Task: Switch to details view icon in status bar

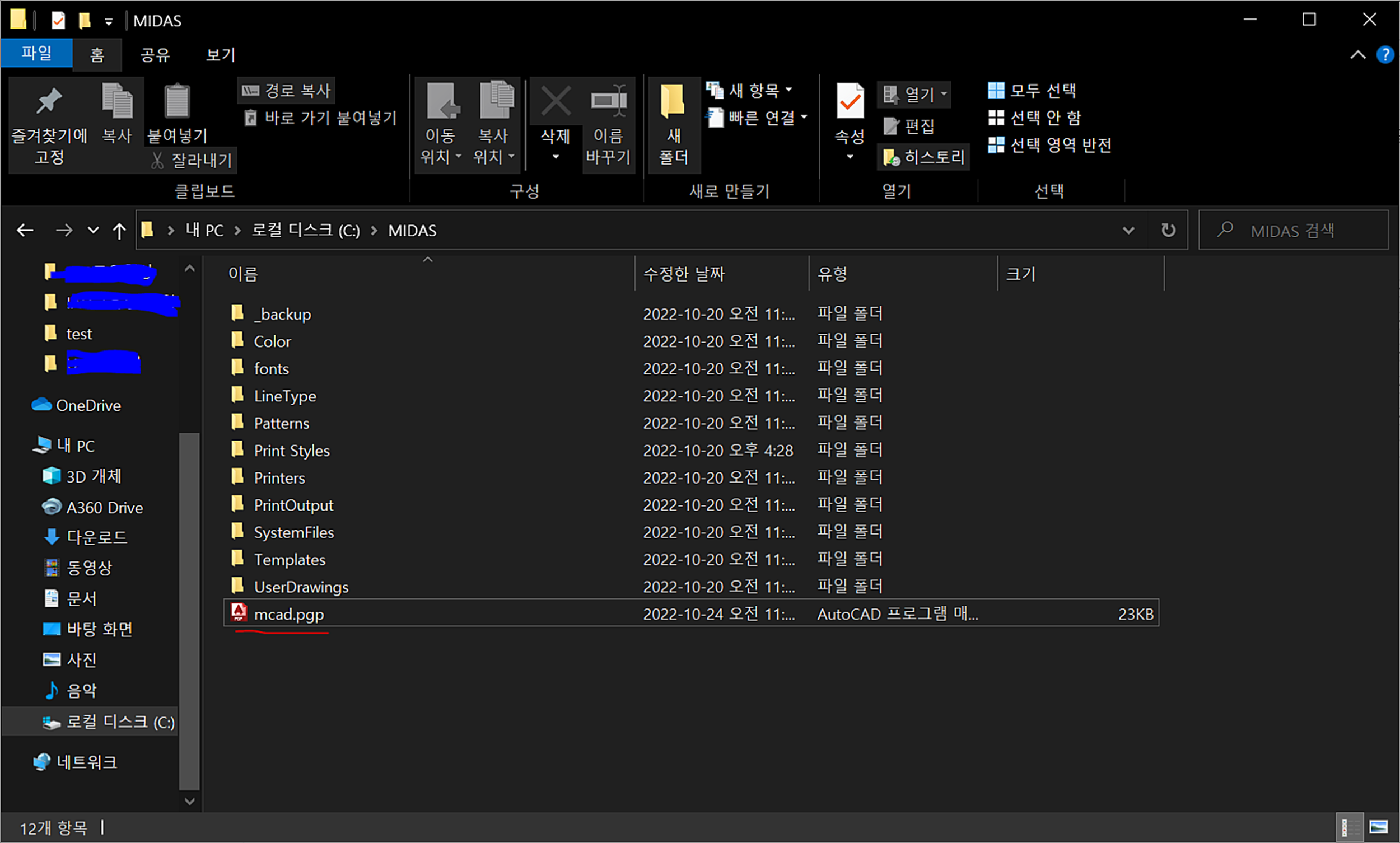Action: 1350,827
